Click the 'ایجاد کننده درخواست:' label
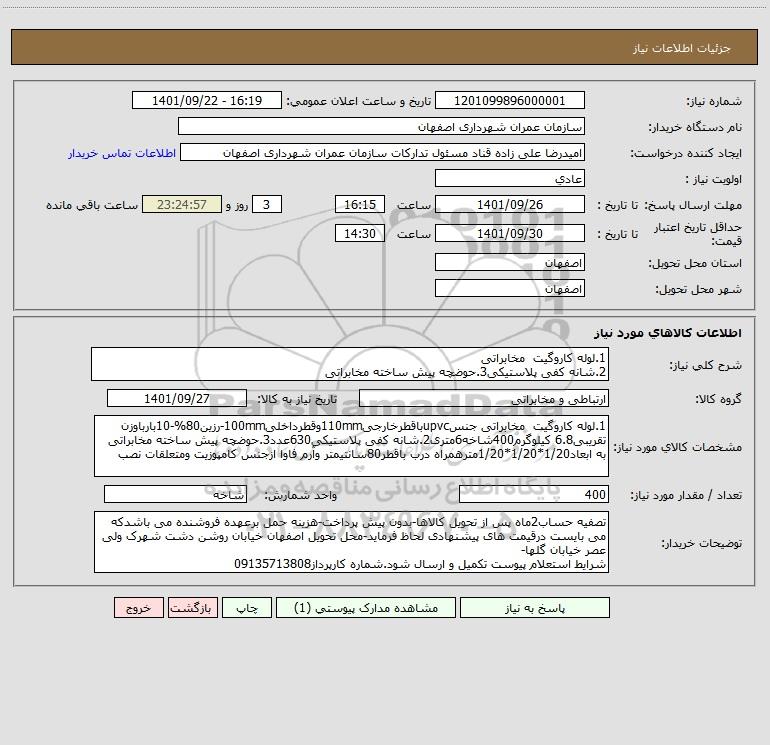 tap(686, 154)
